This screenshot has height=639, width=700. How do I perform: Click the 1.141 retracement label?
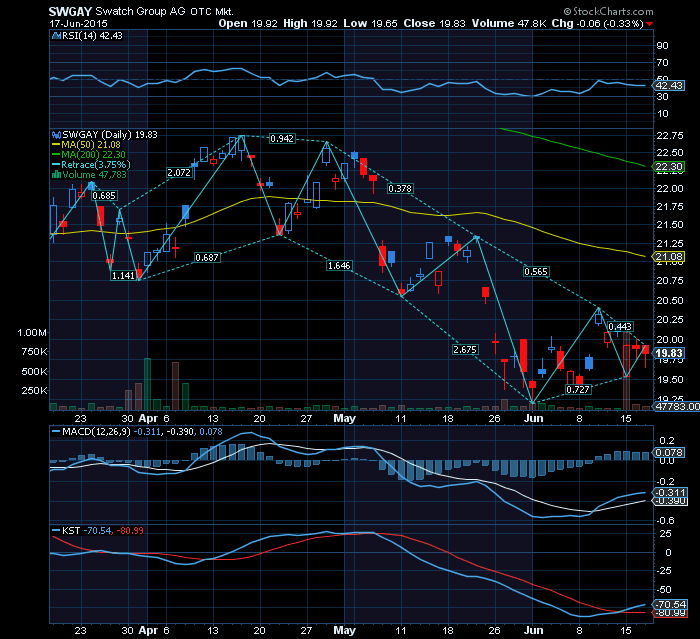123,276
